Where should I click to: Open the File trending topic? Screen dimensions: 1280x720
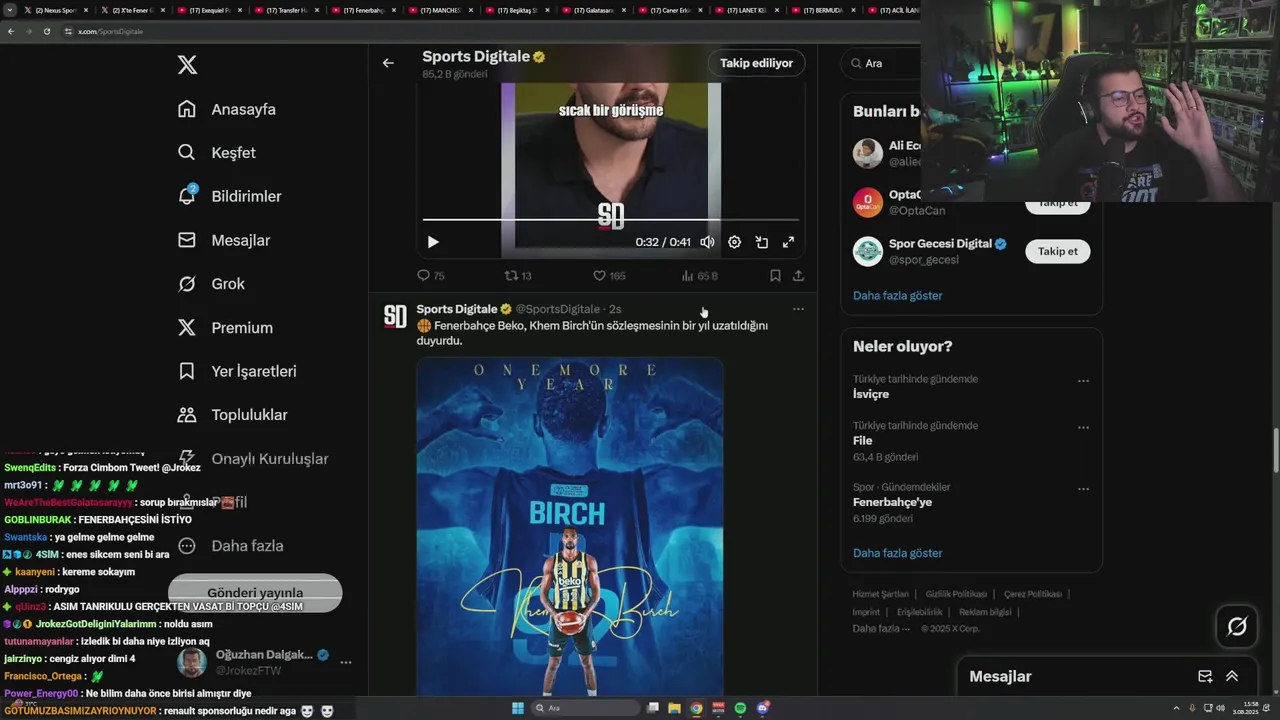point(862,440)
